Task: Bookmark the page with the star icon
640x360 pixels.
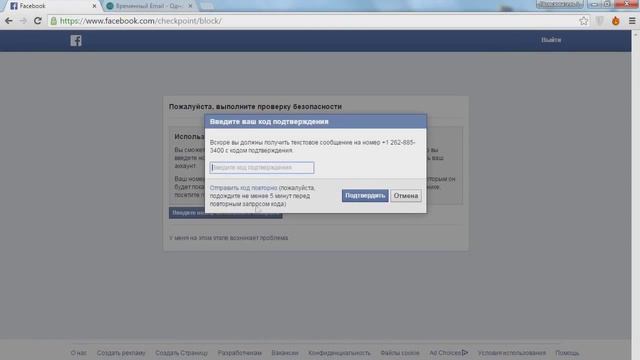Action: [x=584, y=21]
